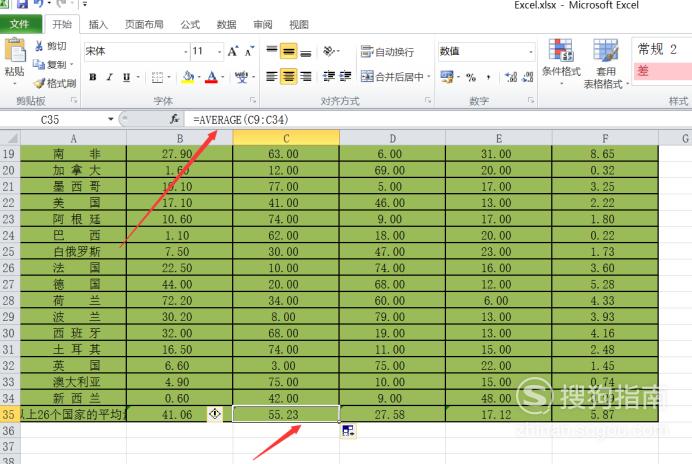This screenshot has height=464, width=692.
Task: Click the borders icon
Action: pyautogui.click(x=157, y=78)
